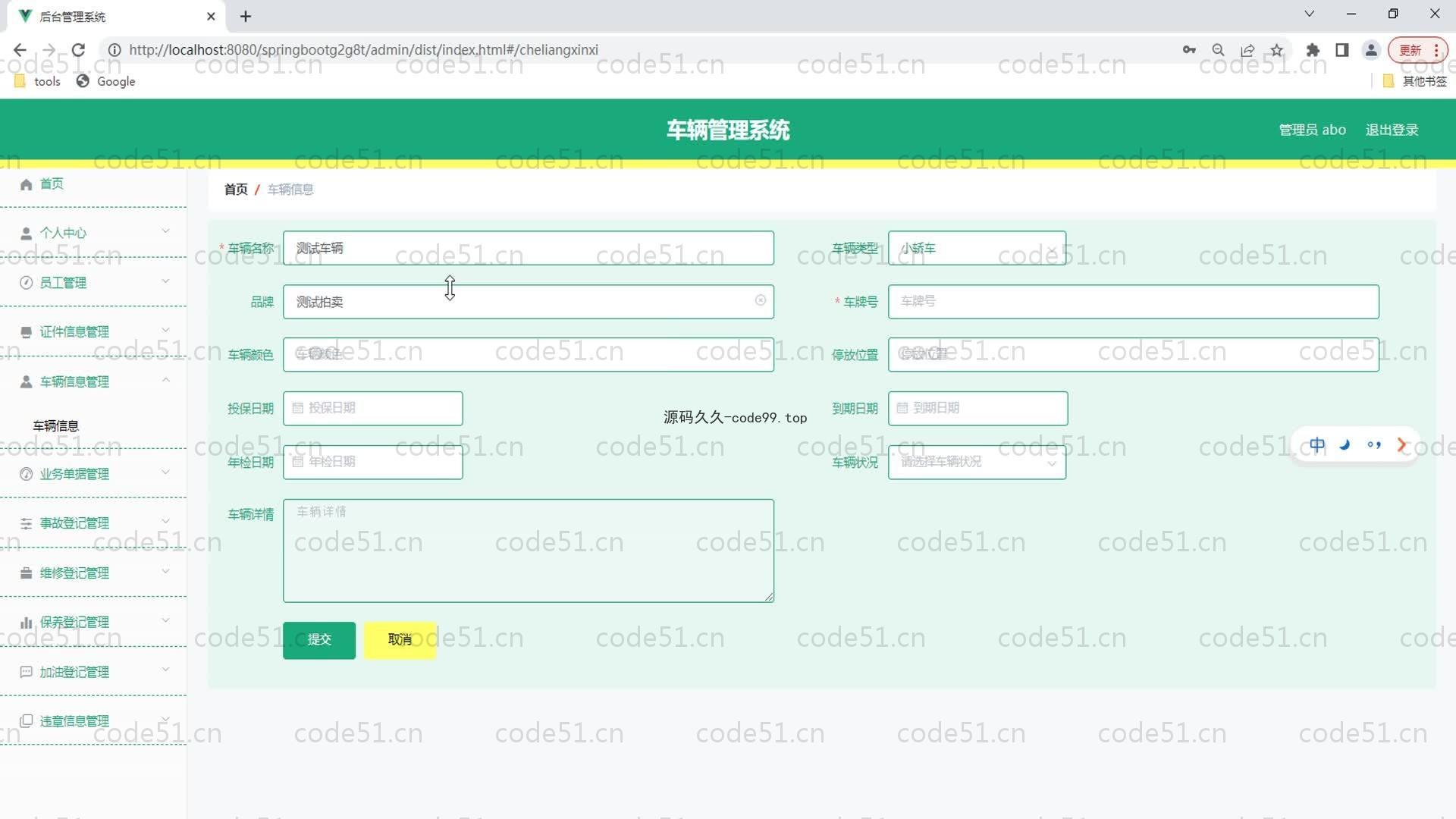Click the punctuation icon on the IME toolbar

pos(1373,445)
